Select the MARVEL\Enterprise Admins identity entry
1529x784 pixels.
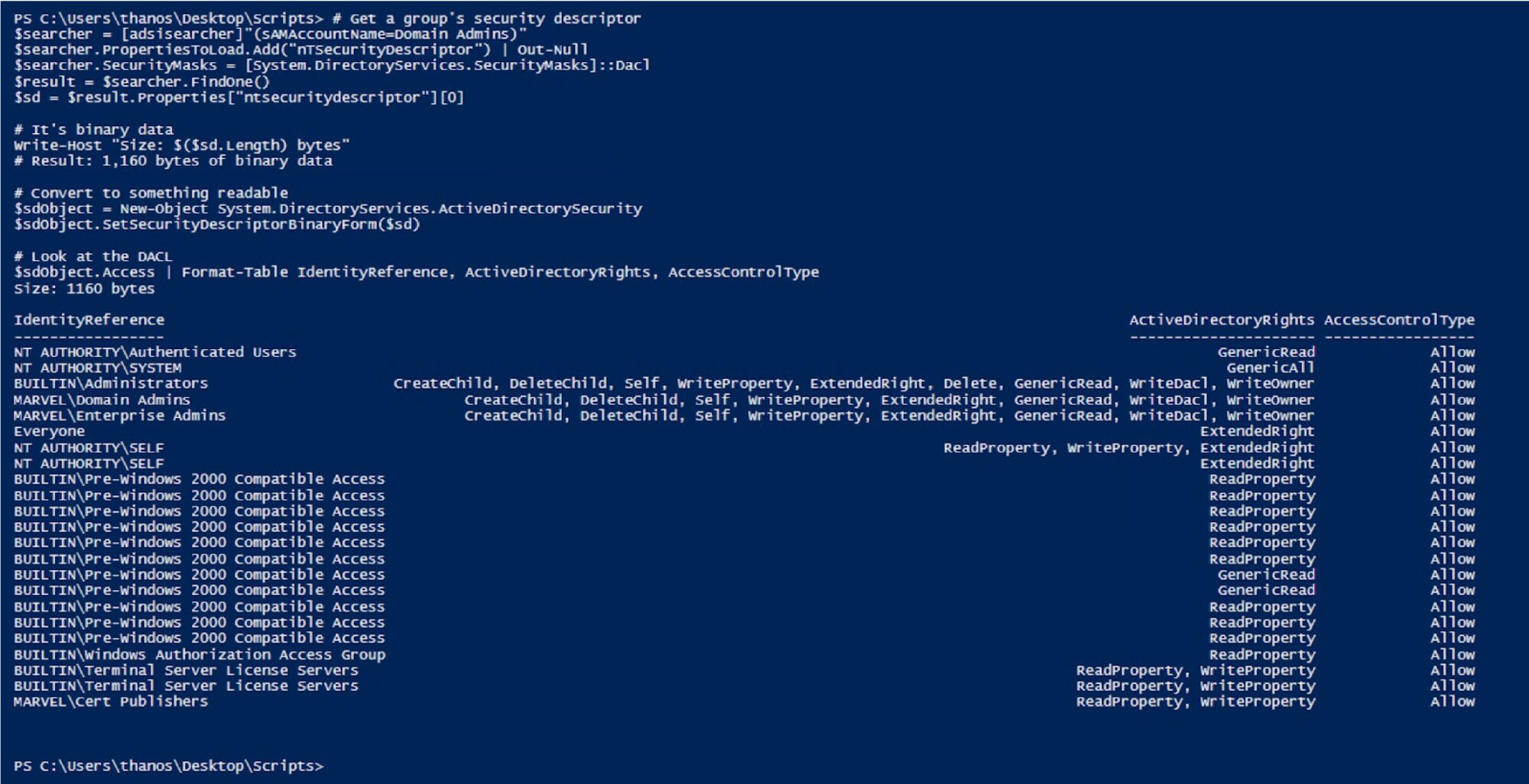tap(120, 416)
